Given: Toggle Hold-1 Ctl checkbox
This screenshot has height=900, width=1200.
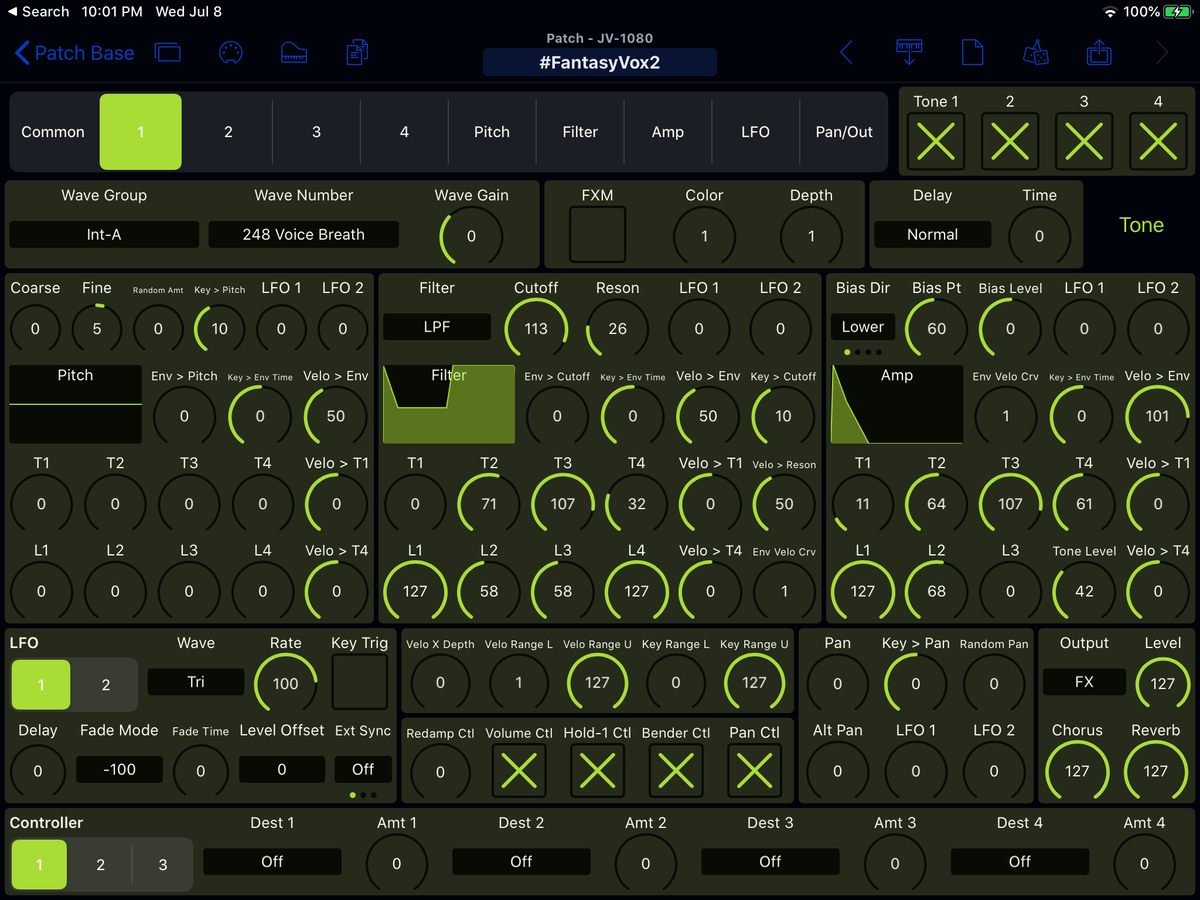Looking at the screenshot, I should click(x=597, y=771).
